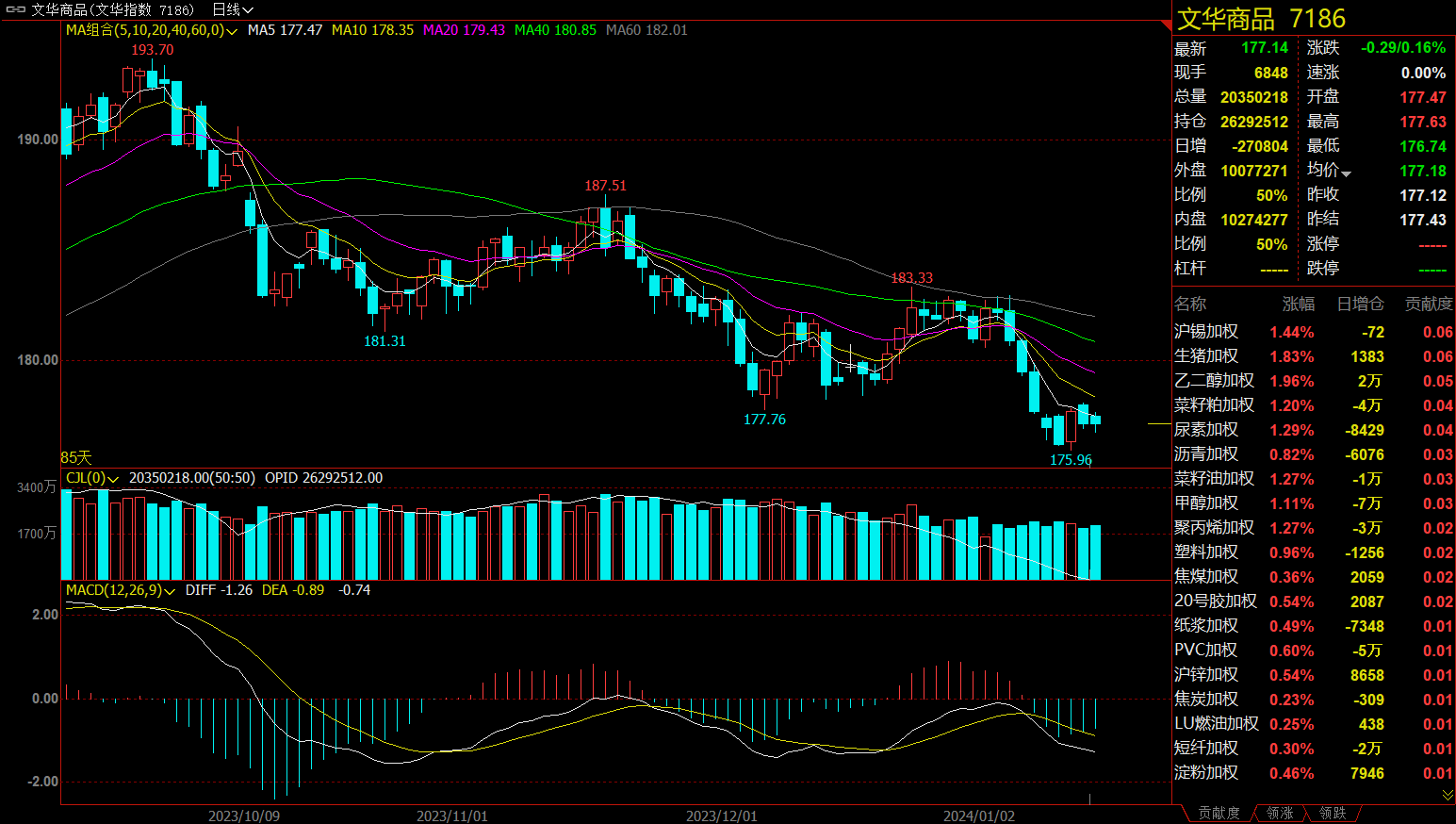
Task: Click the MA5 177.47 value label
Action: (285, 30)
